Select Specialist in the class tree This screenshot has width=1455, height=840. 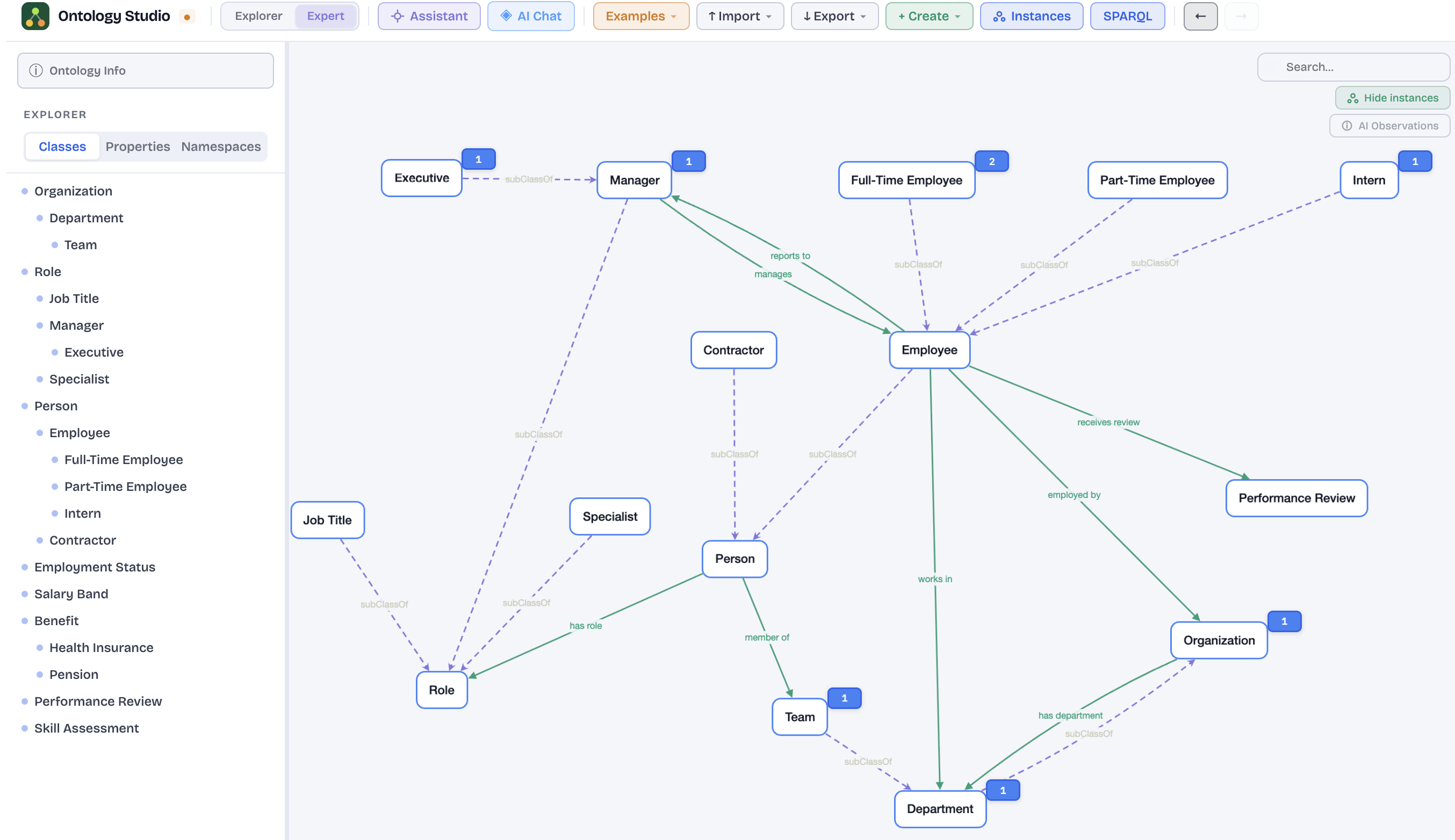click(79, 379)
